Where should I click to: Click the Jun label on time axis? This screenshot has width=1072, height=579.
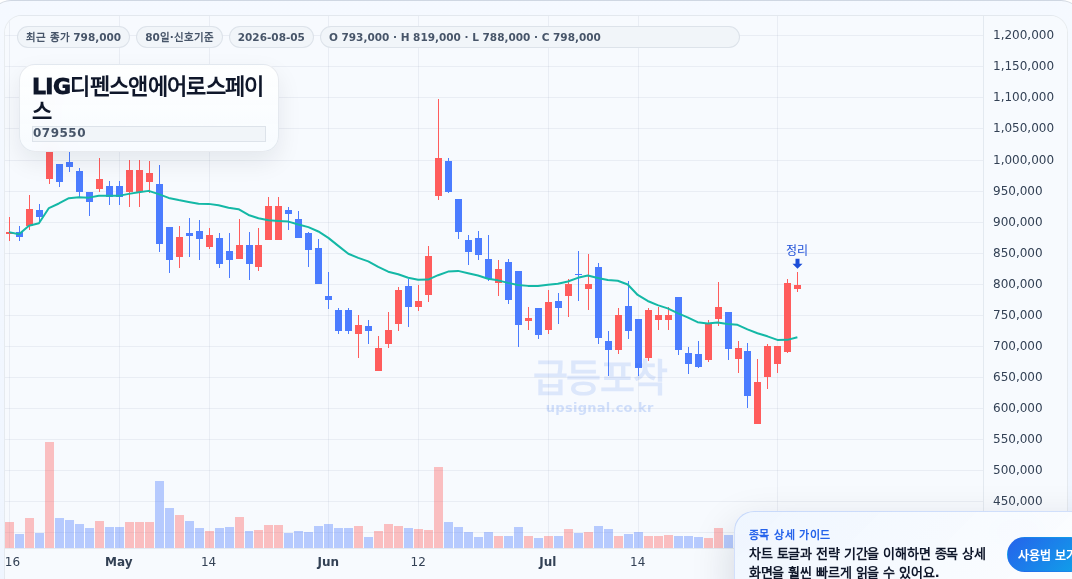tap(327, 562)
